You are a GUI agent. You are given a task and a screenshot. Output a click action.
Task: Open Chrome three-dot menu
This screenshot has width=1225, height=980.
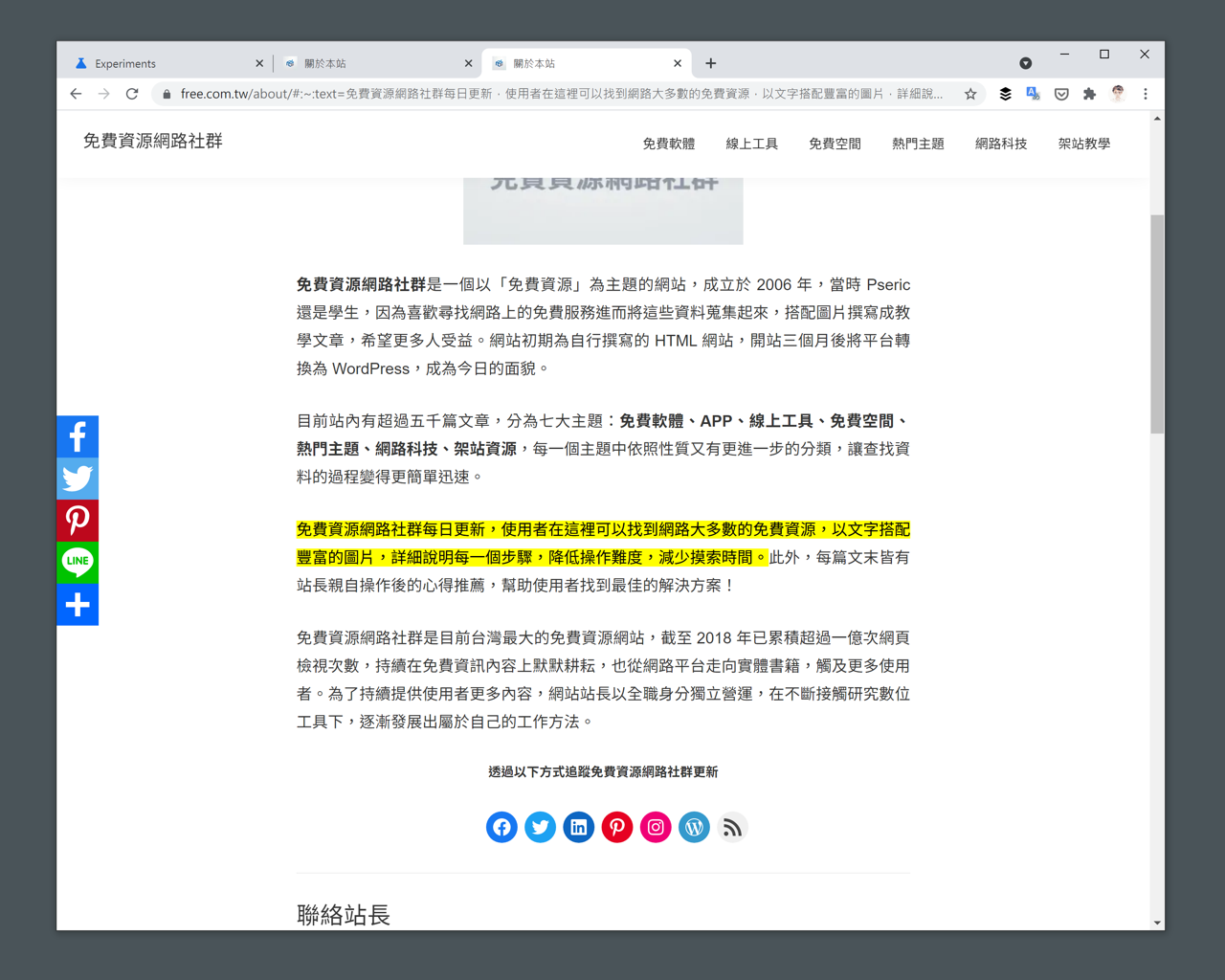coord(1146,94)
